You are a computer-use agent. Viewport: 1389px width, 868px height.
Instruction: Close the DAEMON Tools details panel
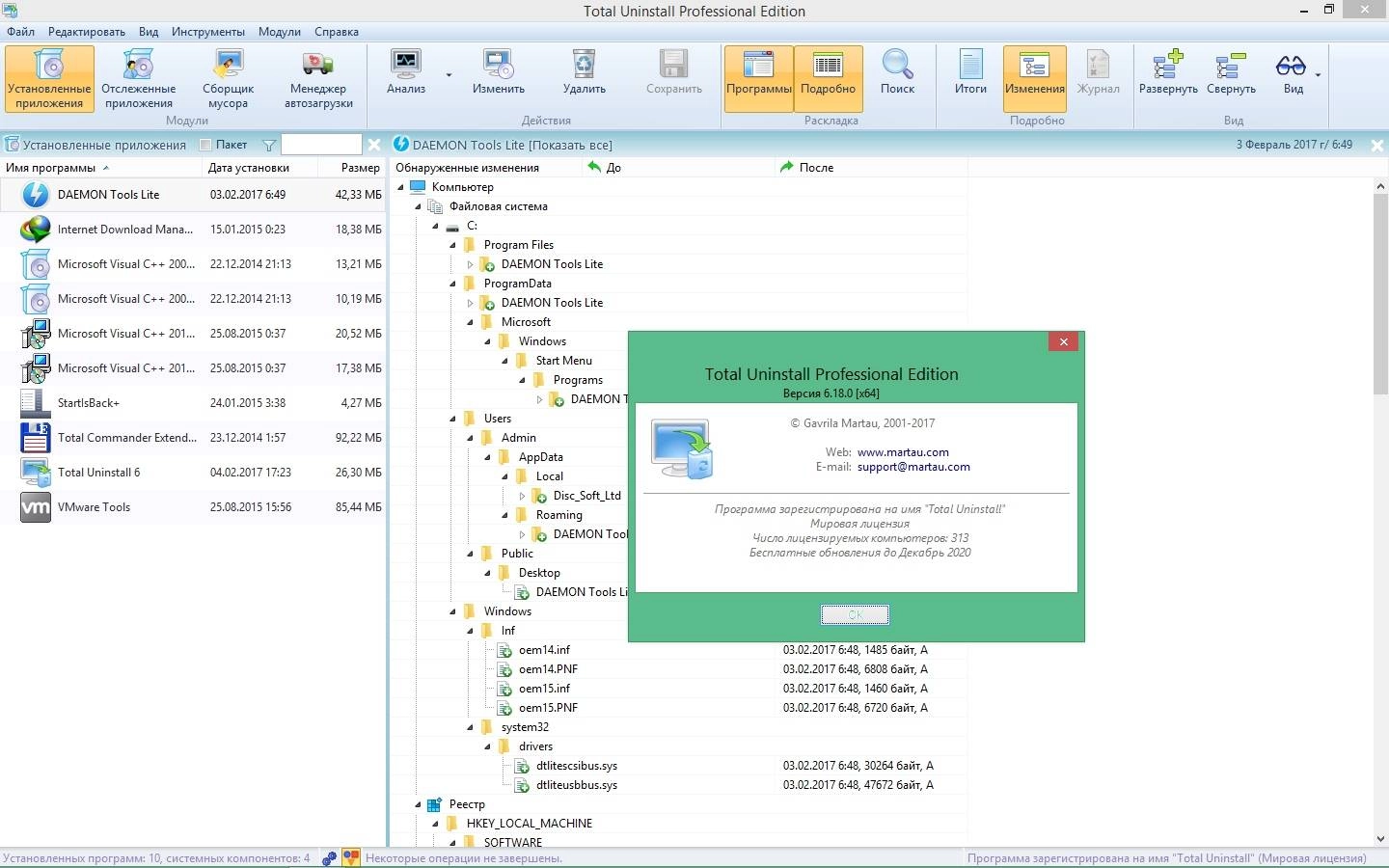point(1377,146)
